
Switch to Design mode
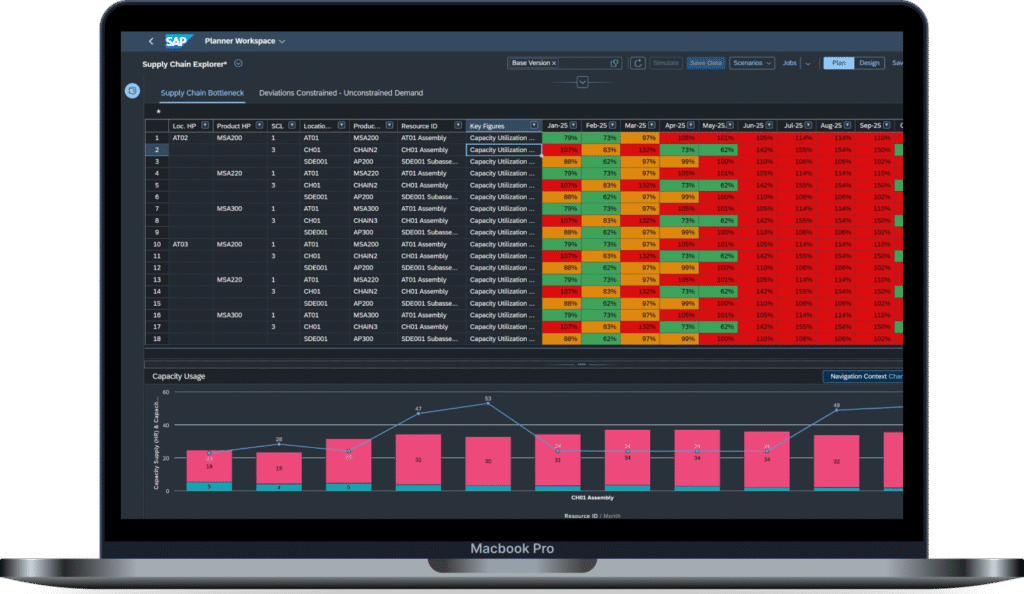point(868,63)
